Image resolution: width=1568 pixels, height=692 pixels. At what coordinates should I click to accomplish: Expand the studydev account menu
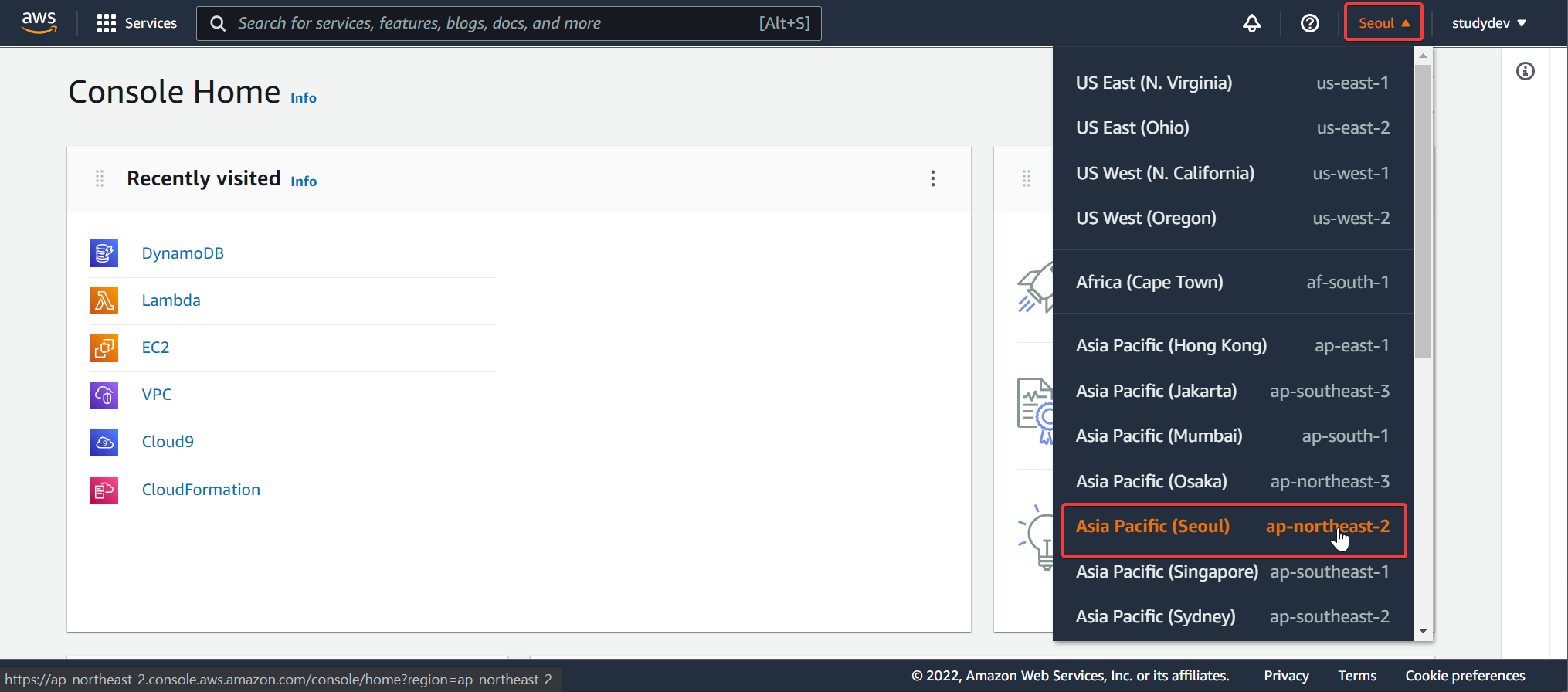[1488, 23]
